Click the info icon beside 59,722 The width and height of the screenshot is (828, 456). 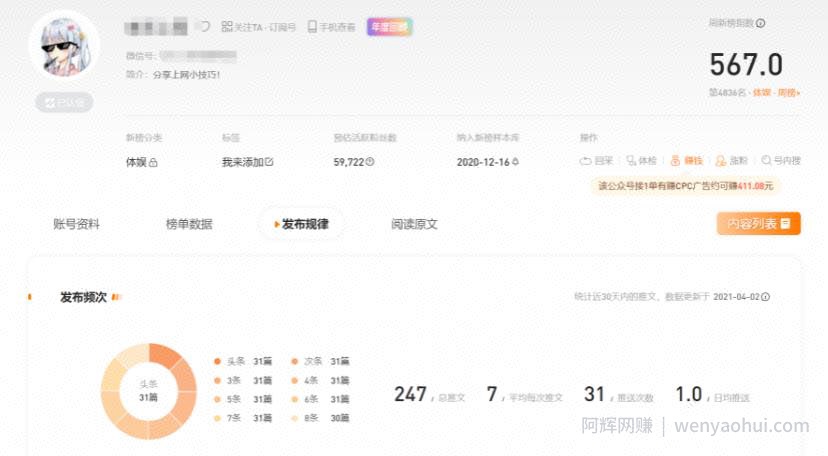point(370,162)
